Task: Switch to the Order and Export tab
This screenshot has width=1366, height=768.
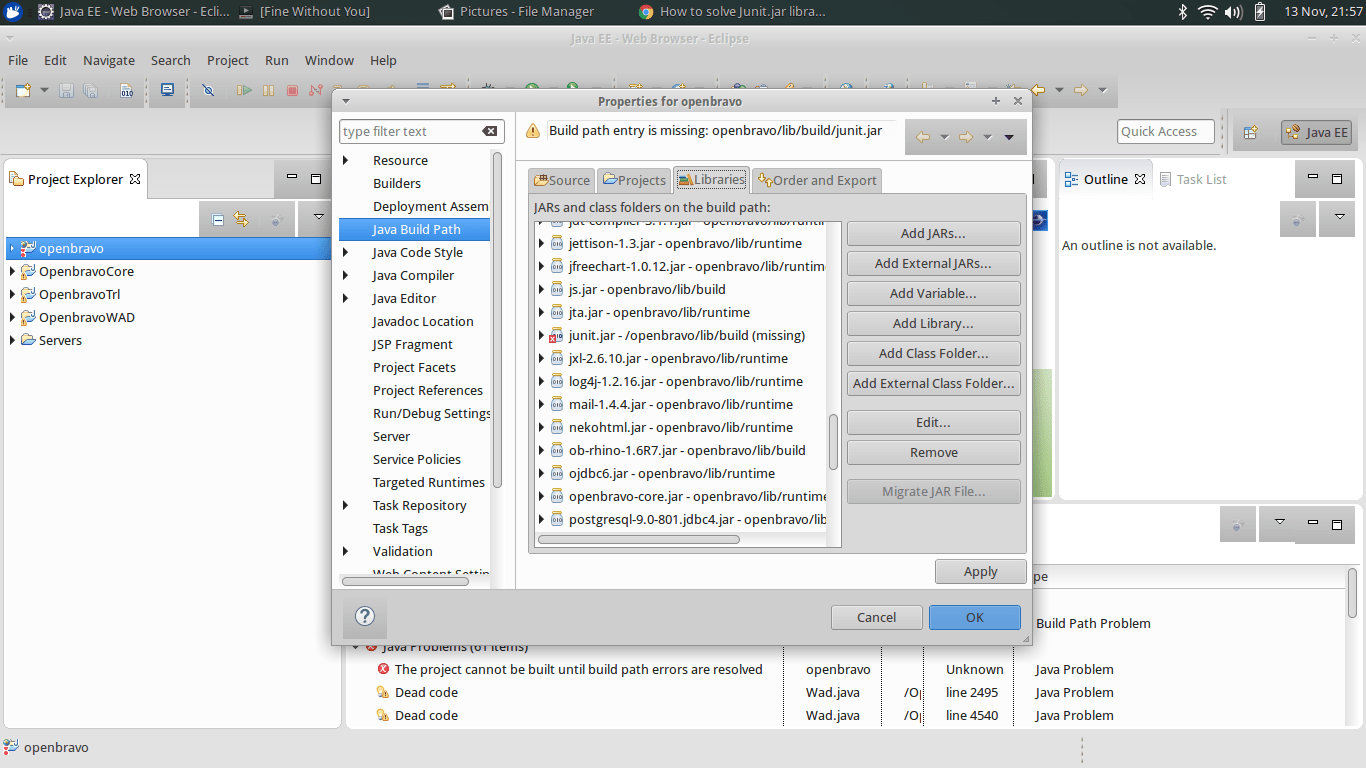Action: pyautogui.click(x=816, y=180)
